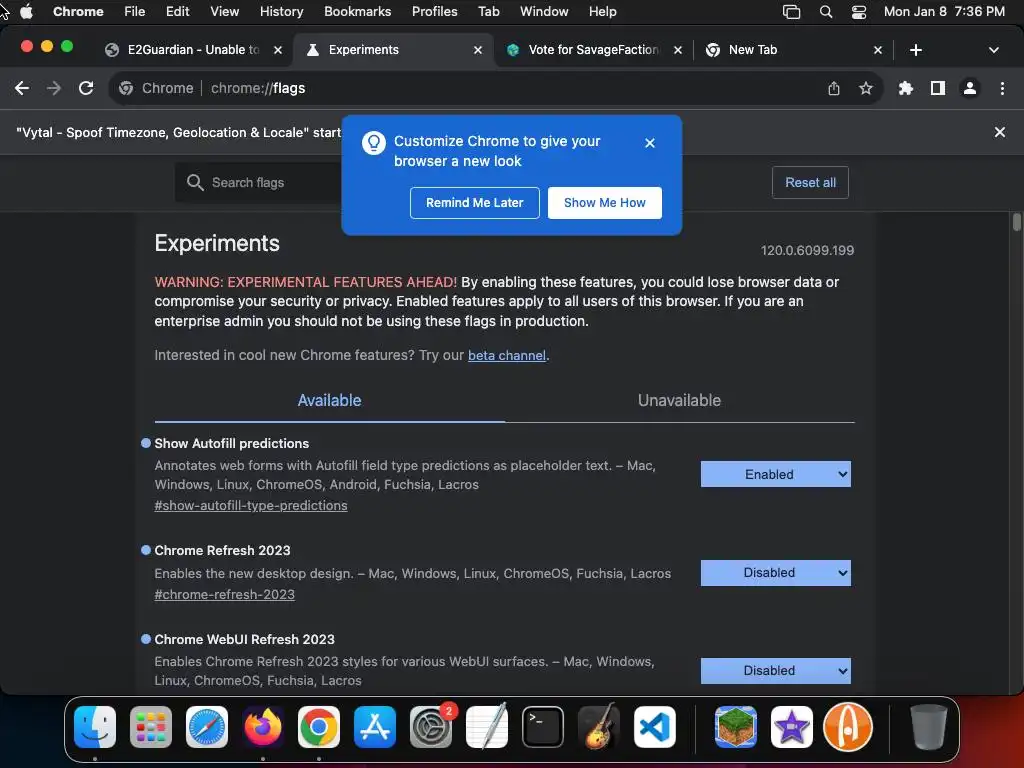Focus the Search flags field
The width and height of the screenshot is (1024, 768).
tap(261, 183)
